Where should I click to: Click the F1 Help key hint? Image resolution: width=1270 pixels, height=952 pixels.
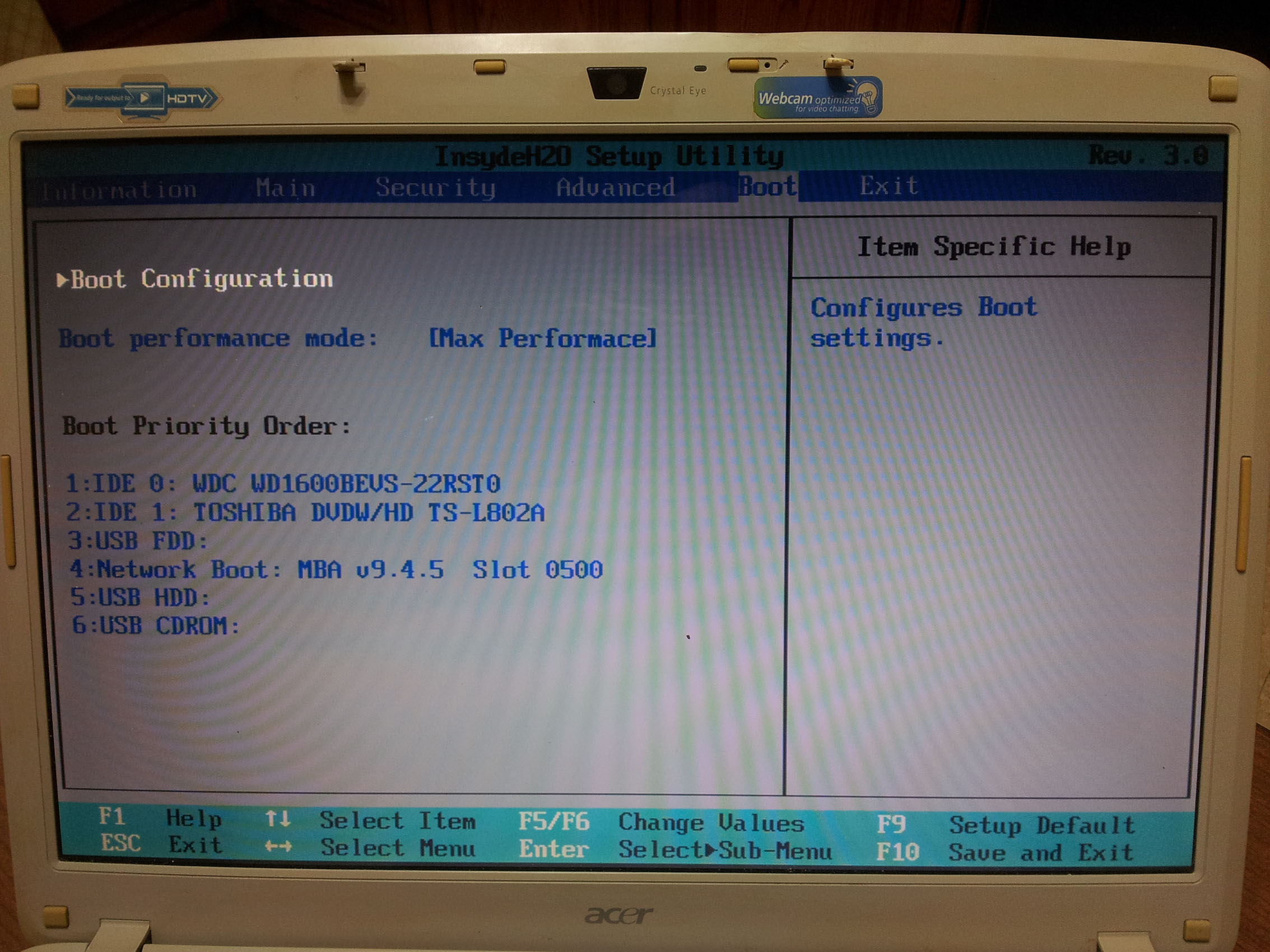click(160, 818)
